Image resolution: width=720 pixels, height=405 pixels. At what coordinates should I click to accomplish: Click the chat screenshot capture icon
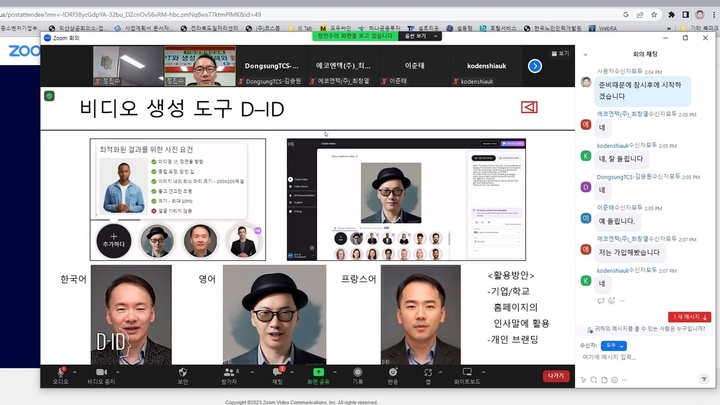594,380
